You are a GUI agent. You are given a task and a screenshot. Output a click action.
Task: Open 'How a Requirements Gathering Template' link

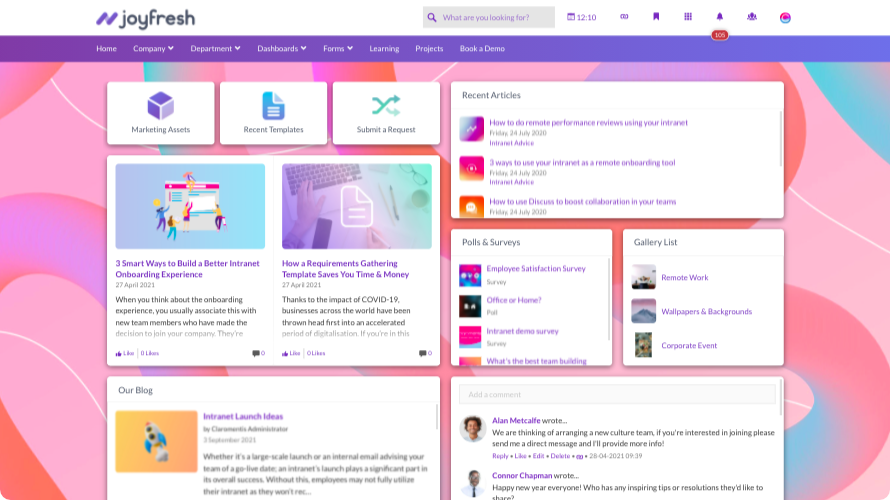click(346, 269)
